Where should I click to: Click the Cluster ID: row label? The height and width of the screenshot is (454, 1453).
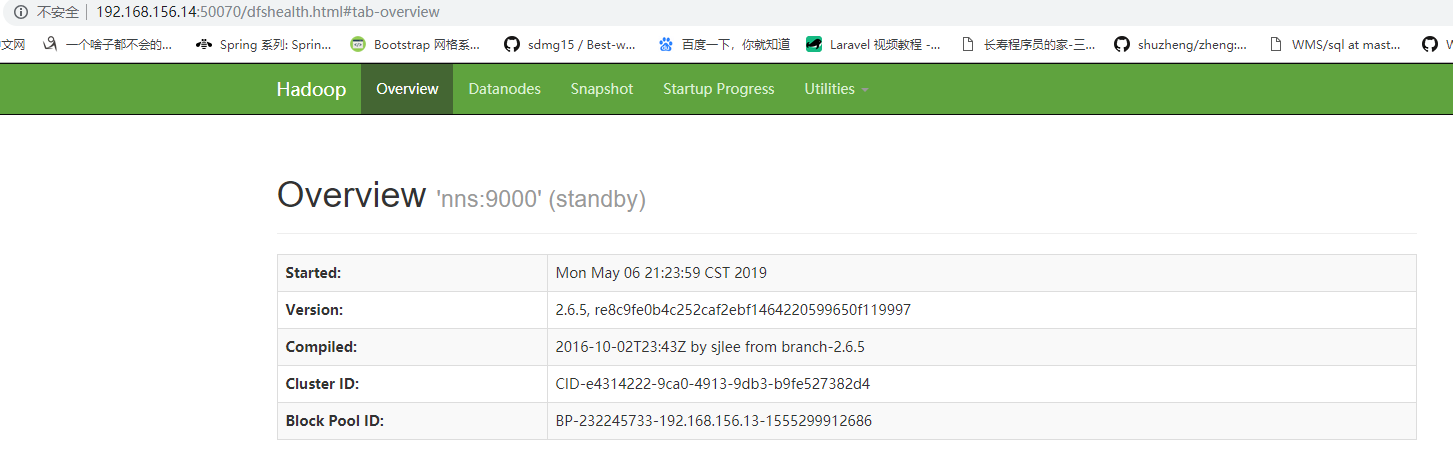click(322, 384)
